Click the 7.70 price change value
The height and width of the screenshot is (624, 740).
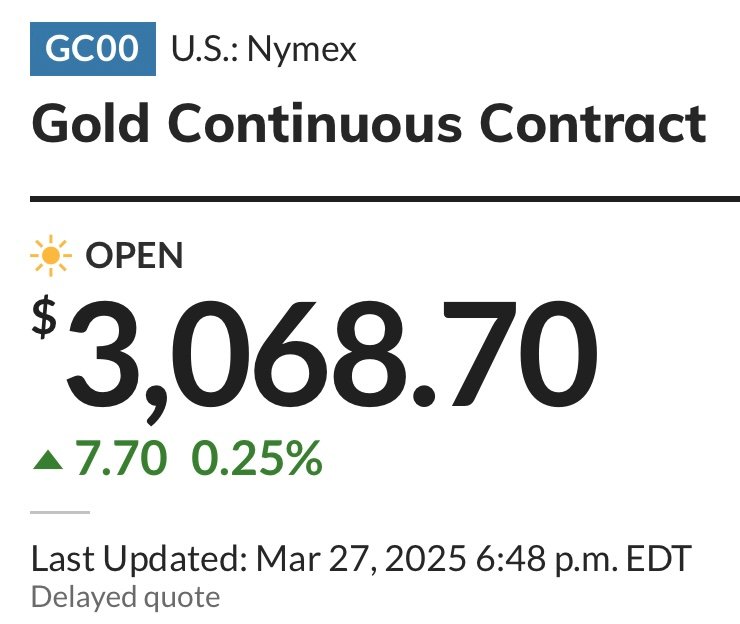tap(122, 457)
